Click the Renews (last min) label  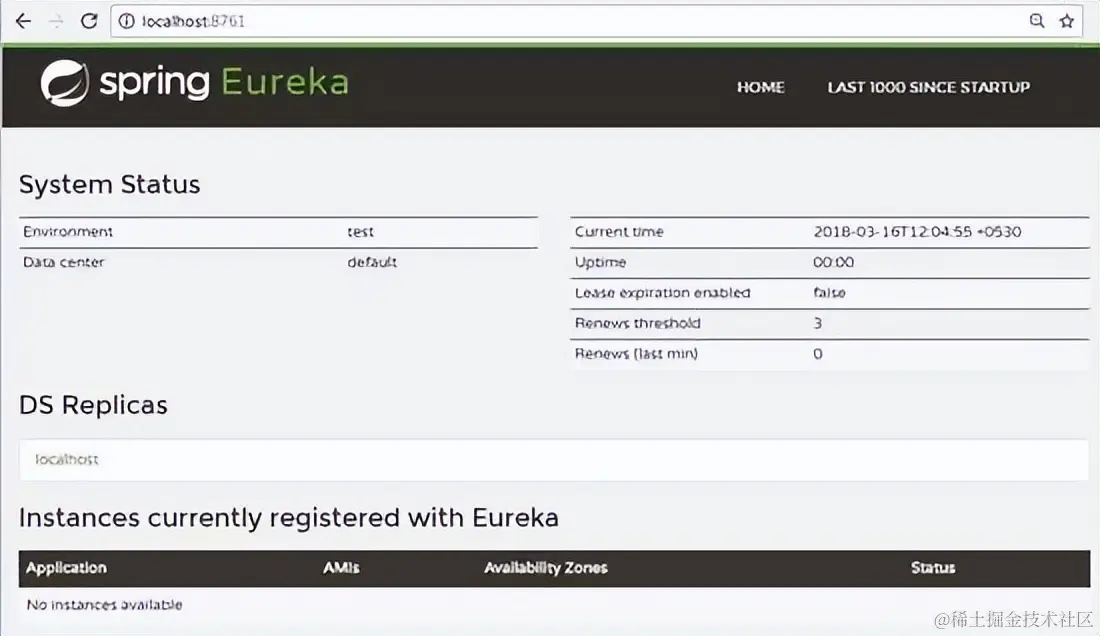pyautogui.click(x=636, y=353)
